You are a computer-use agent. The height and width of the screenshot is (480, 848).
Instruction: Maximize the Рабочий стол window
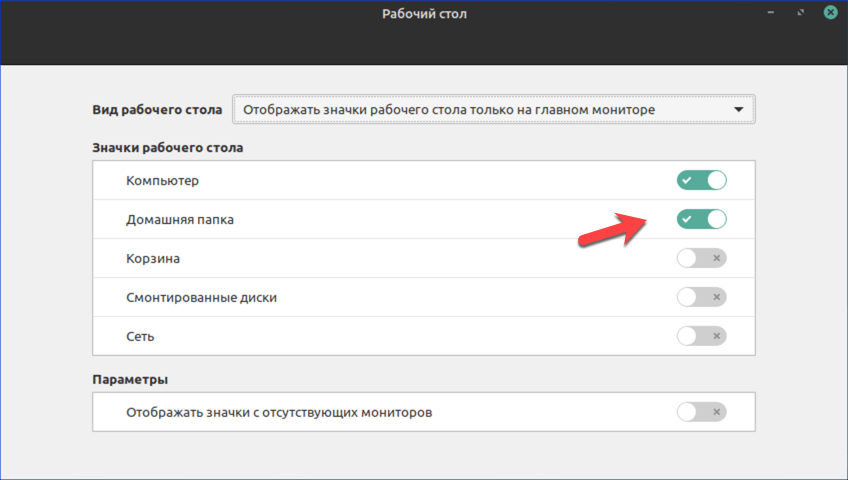800,12
